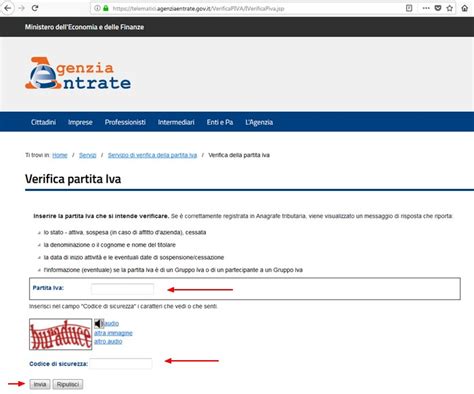Open Servizio di verifica della partita Iva link
Image resolution: width=474 pixels, height=394 pixels.
click(x=152, y=155)
